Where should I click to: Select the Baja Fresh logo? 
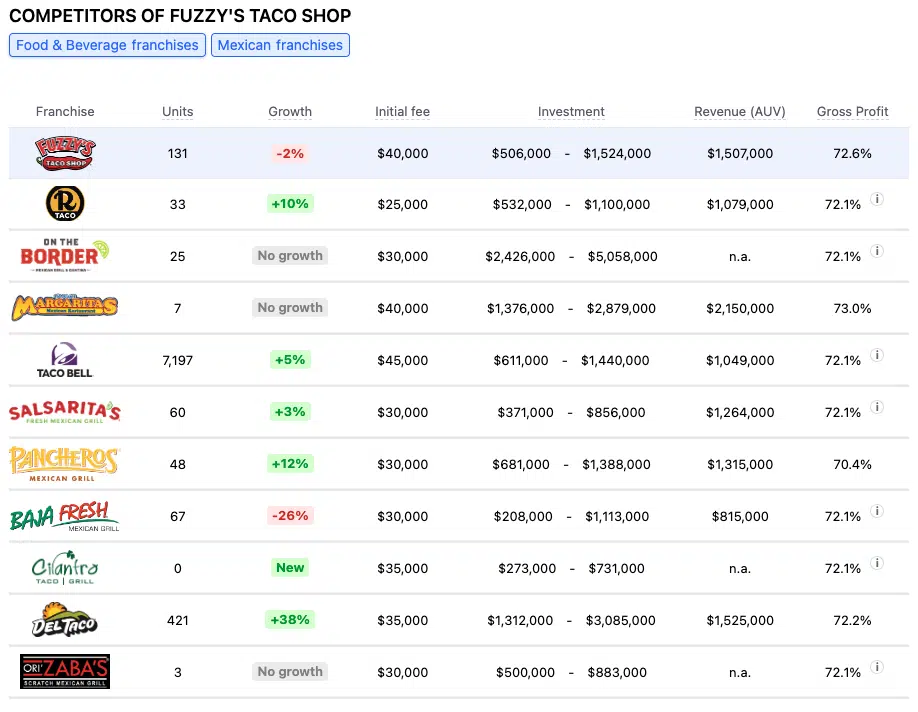(x=65, y=516)
